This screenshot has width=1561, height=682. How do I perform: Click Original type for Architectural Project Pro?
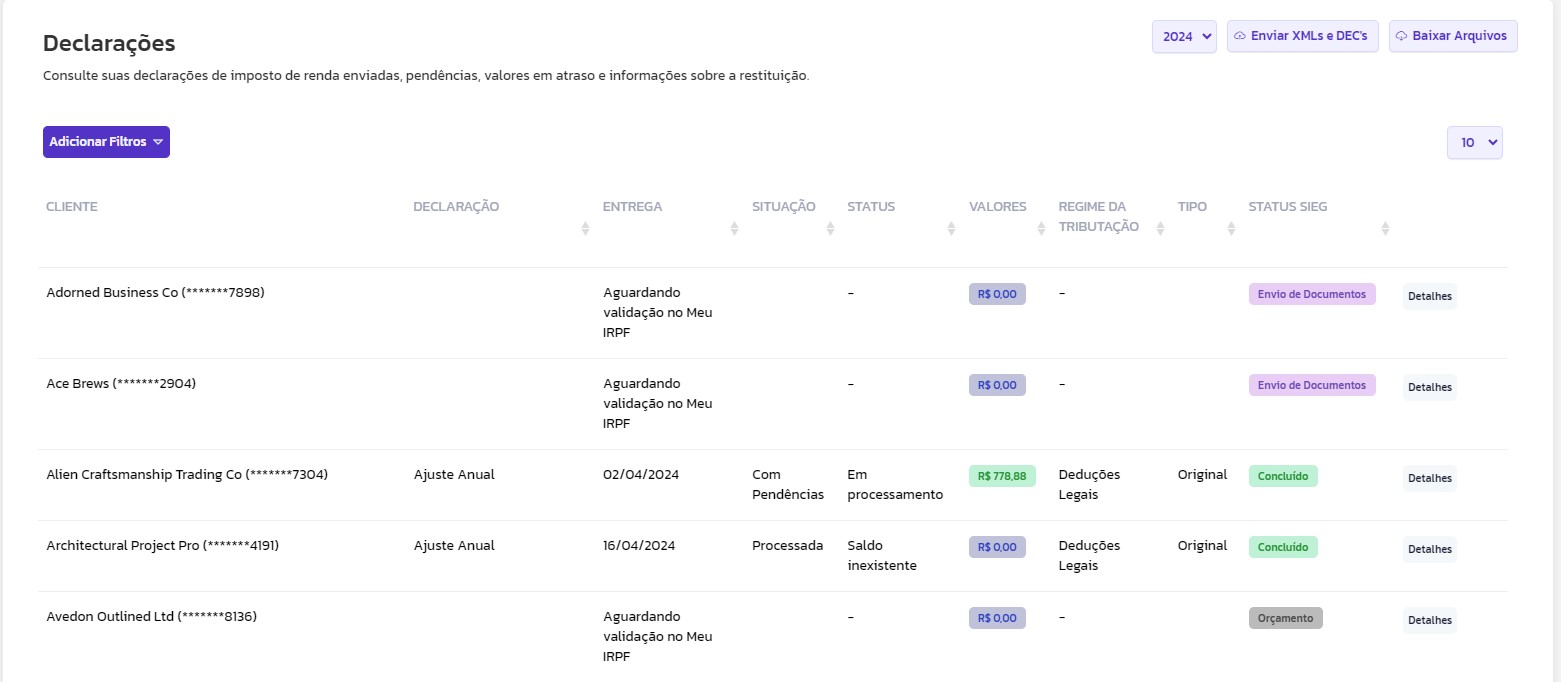(x=1202, y=546)
